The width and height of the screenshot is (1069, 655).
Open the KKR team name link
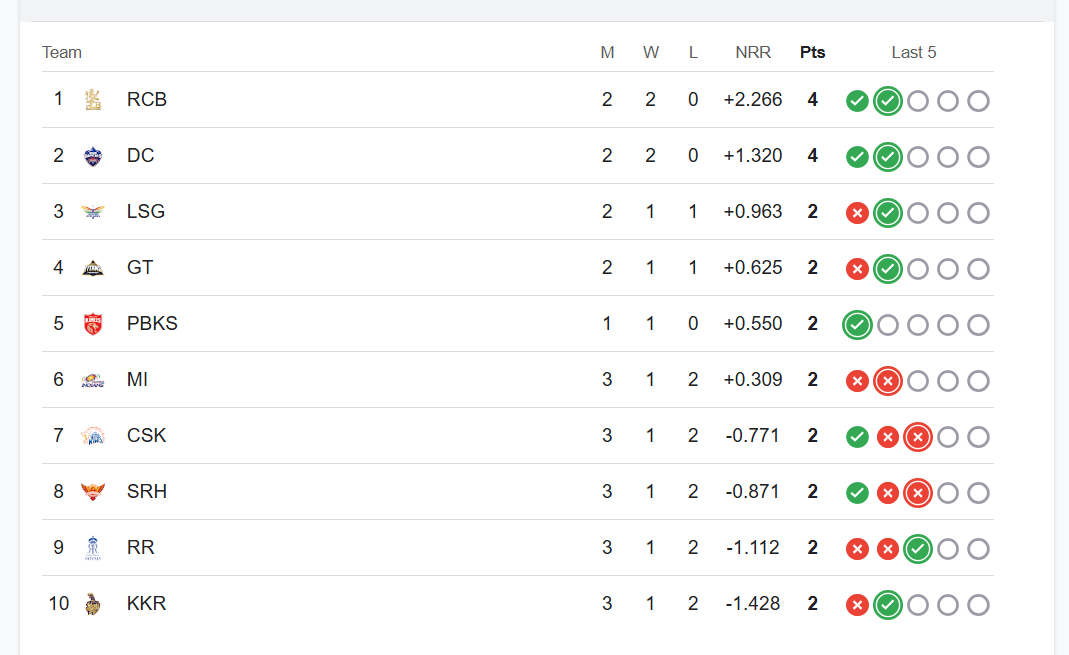point(146,604)
